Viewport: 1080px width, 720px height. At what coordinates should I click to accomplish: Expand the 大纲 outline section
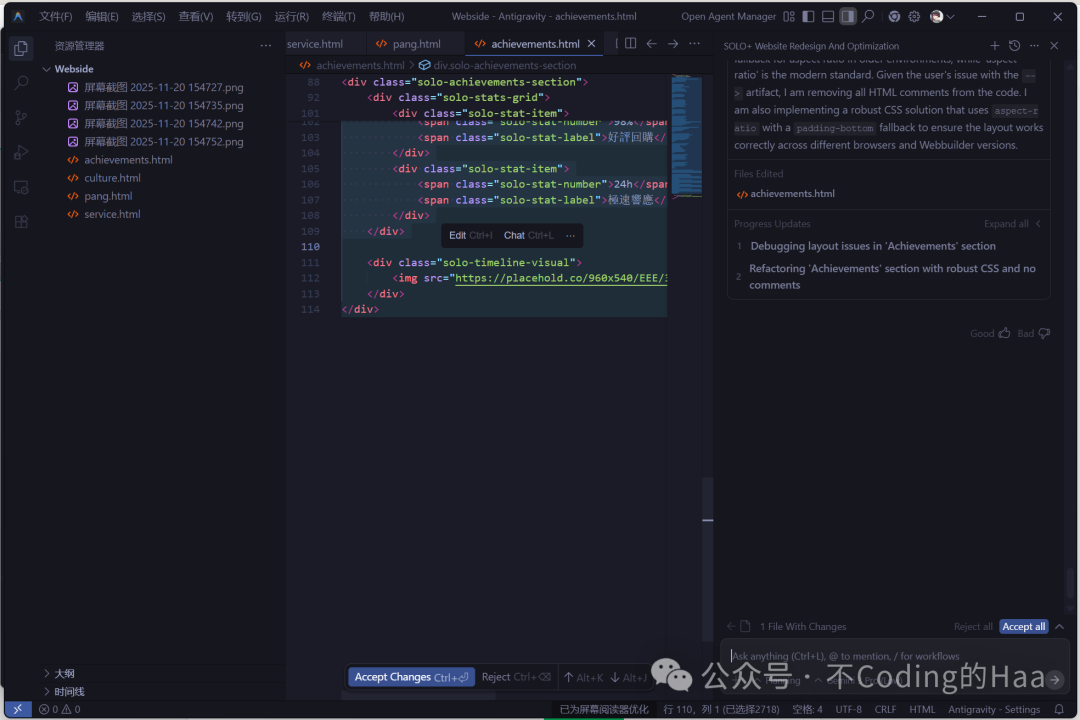click(x=47, y=673)
